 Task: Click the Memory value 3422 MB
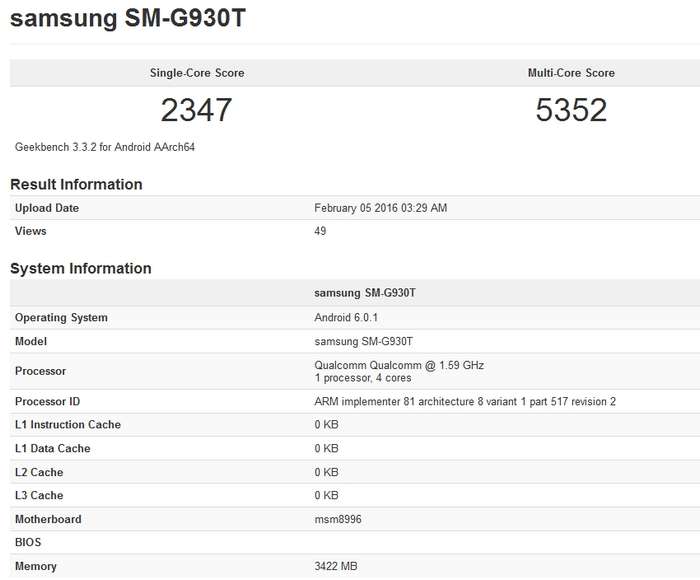pyautogui.click(x=336, y=566)
